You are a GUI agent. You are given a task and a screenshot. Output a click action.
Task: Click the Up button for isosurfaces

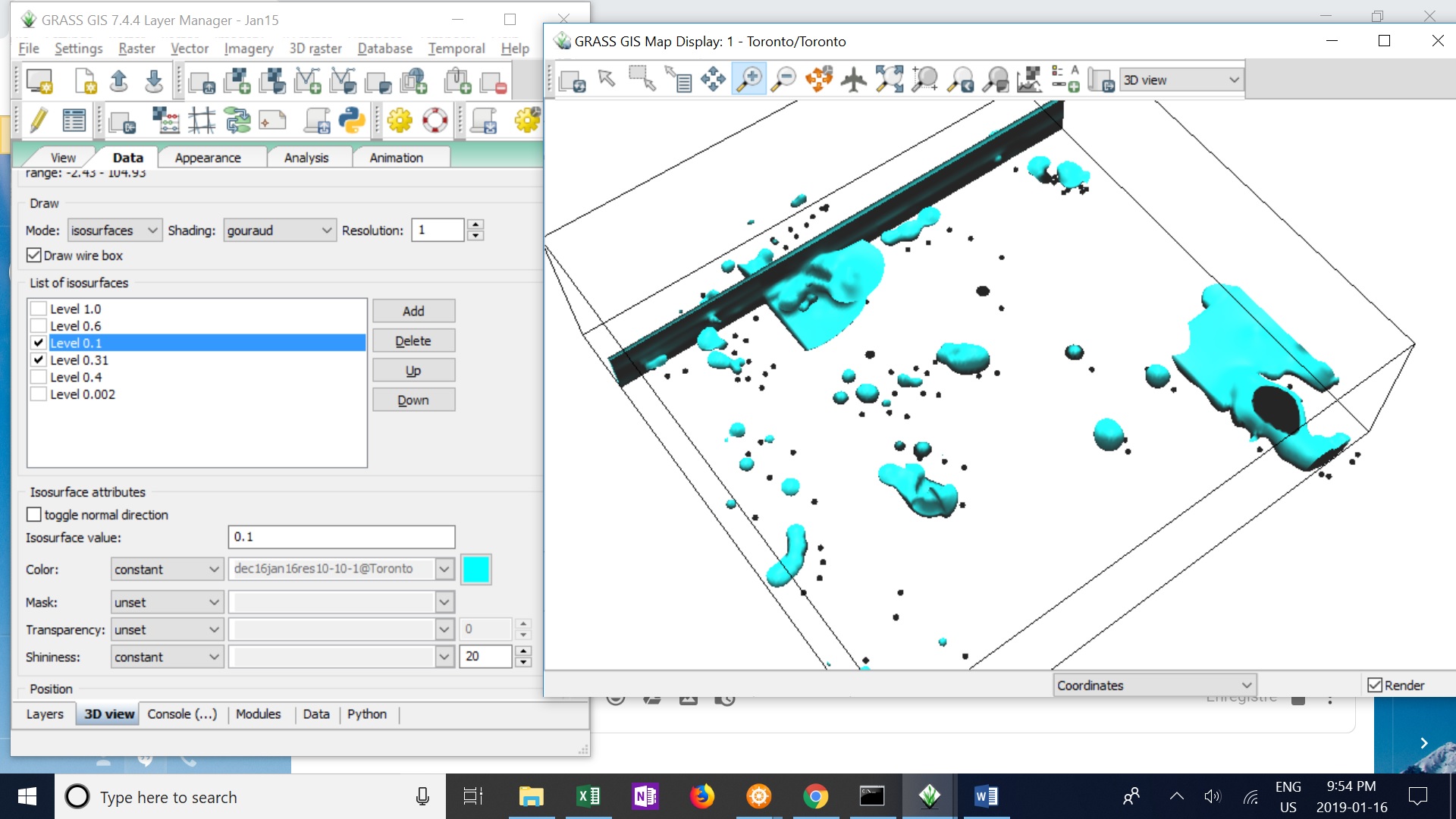click(x=413, y=371)
